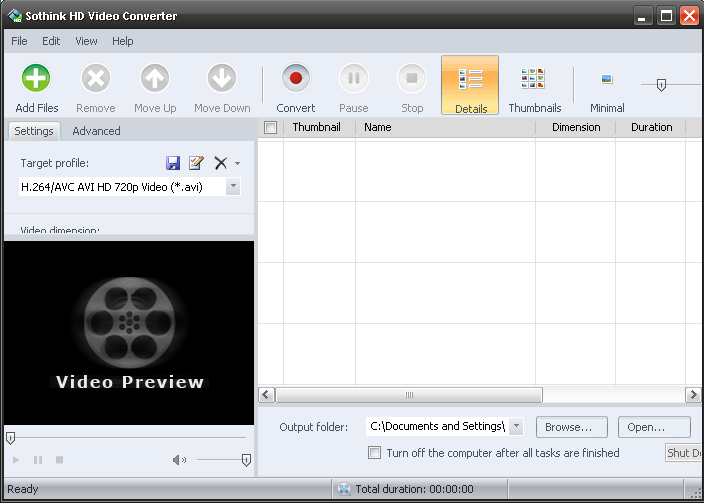Click the Open... button

(x=654, y=427)
